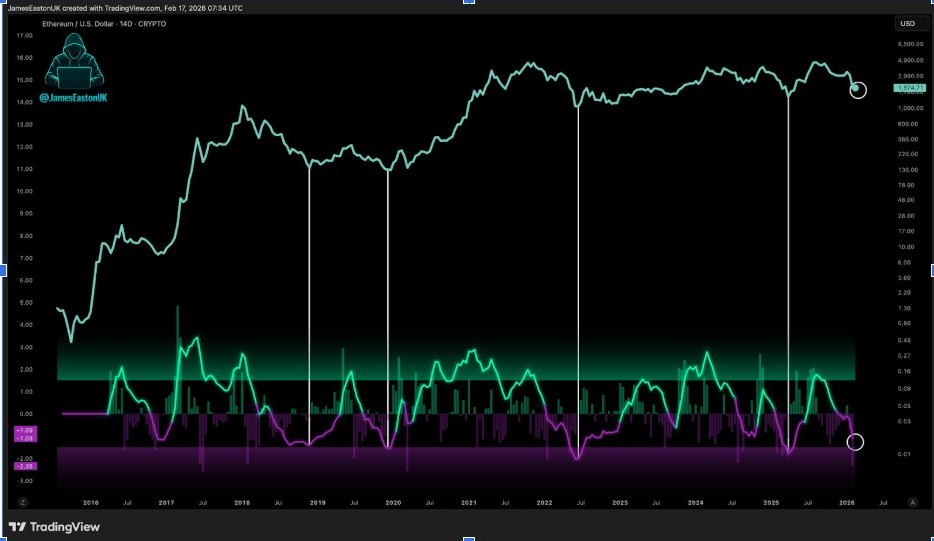The height and width of the screenshot is (541, 934).
Task: Click the purple -2.35 indicator value label
Action: click(x=25, y=466)
